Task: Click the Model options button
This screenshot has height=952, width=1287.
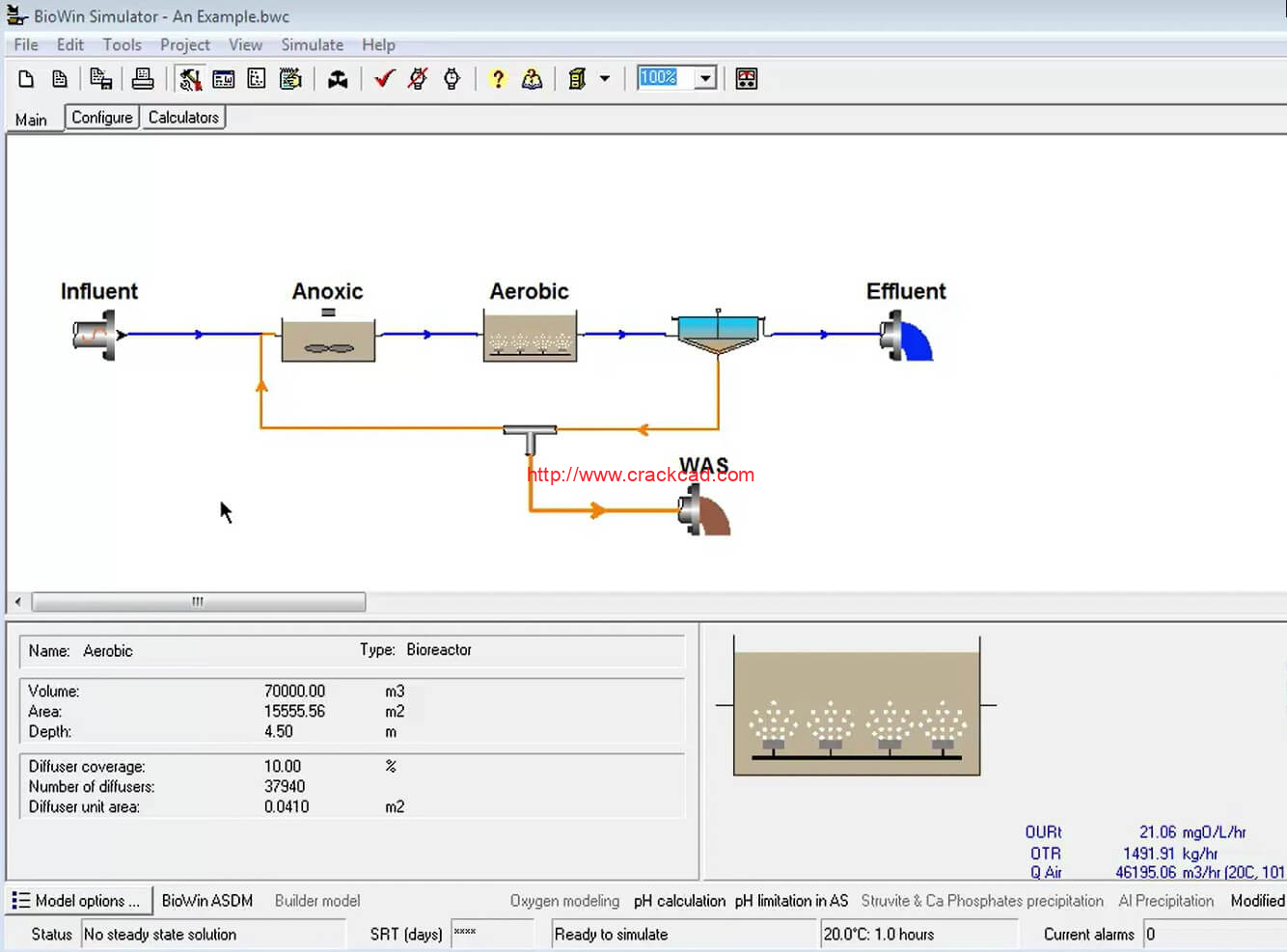Action: click(79, 901)
